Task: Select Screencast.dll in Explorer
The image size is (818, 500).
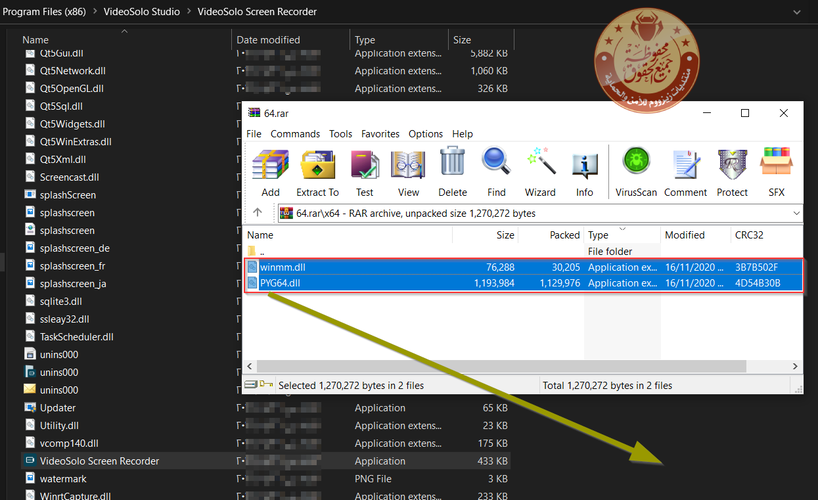Action: coord(69,177)
